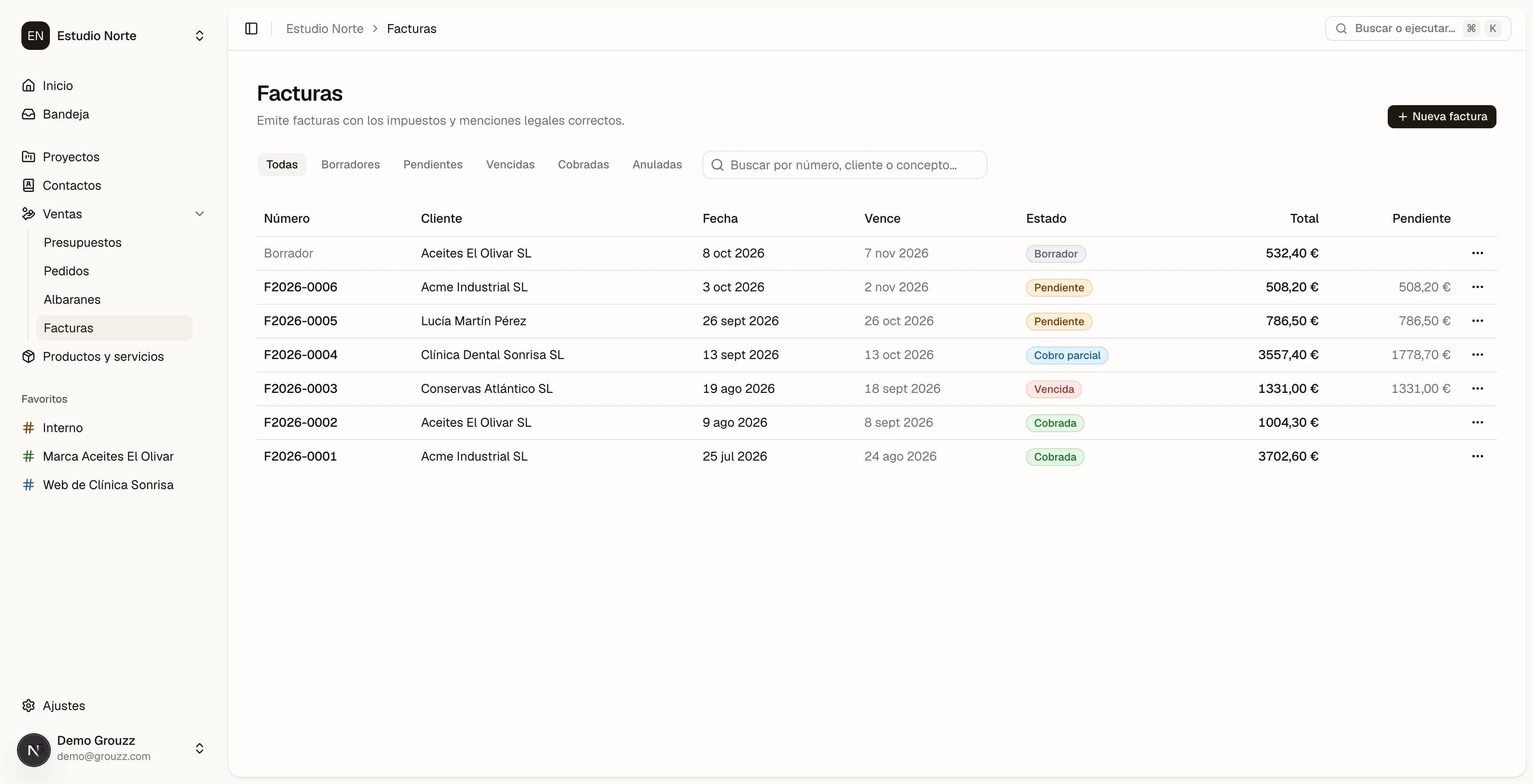Image resolution: width=1533 pixels, height=784 pixels.
Task: Open the Inicio home icon
Action: [28, 86]
